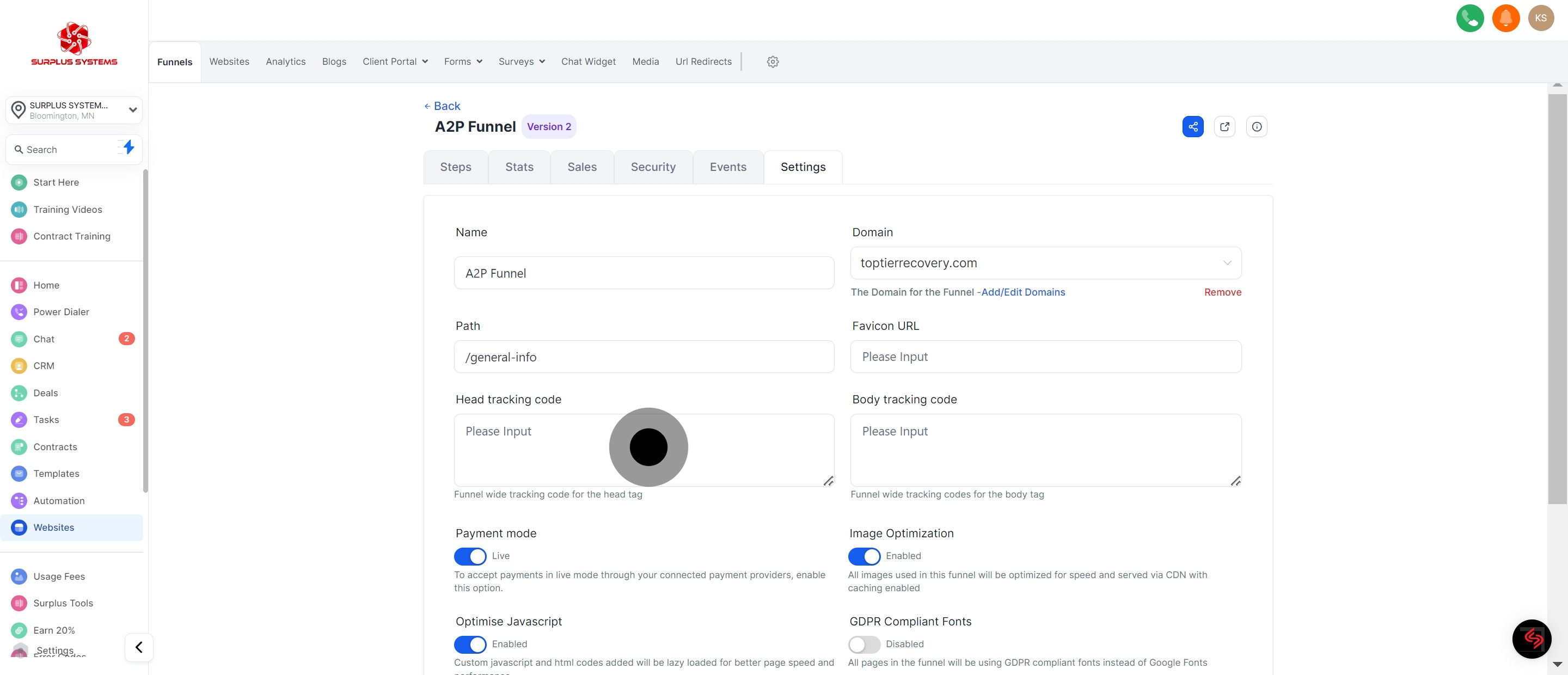Open the Client Portal dropdown menu
1568x675 pixels.
point(395,62)
